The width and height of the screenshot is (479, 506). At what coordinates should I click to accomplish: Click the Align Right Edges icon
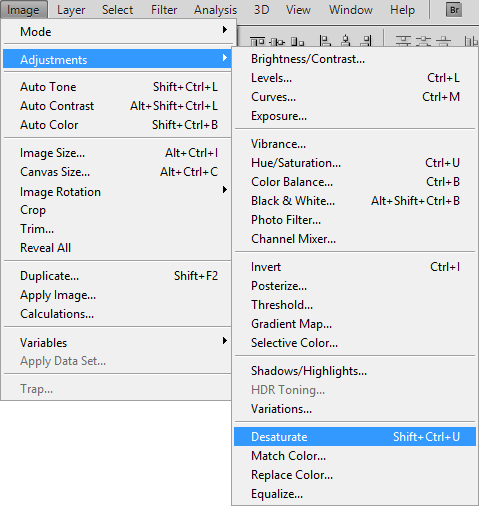click(x=366, y=41)
